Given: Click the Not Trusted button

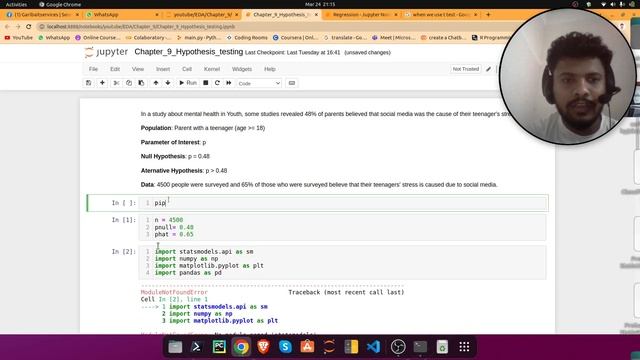Looking at the screenshot, I should tap(466, 69).
